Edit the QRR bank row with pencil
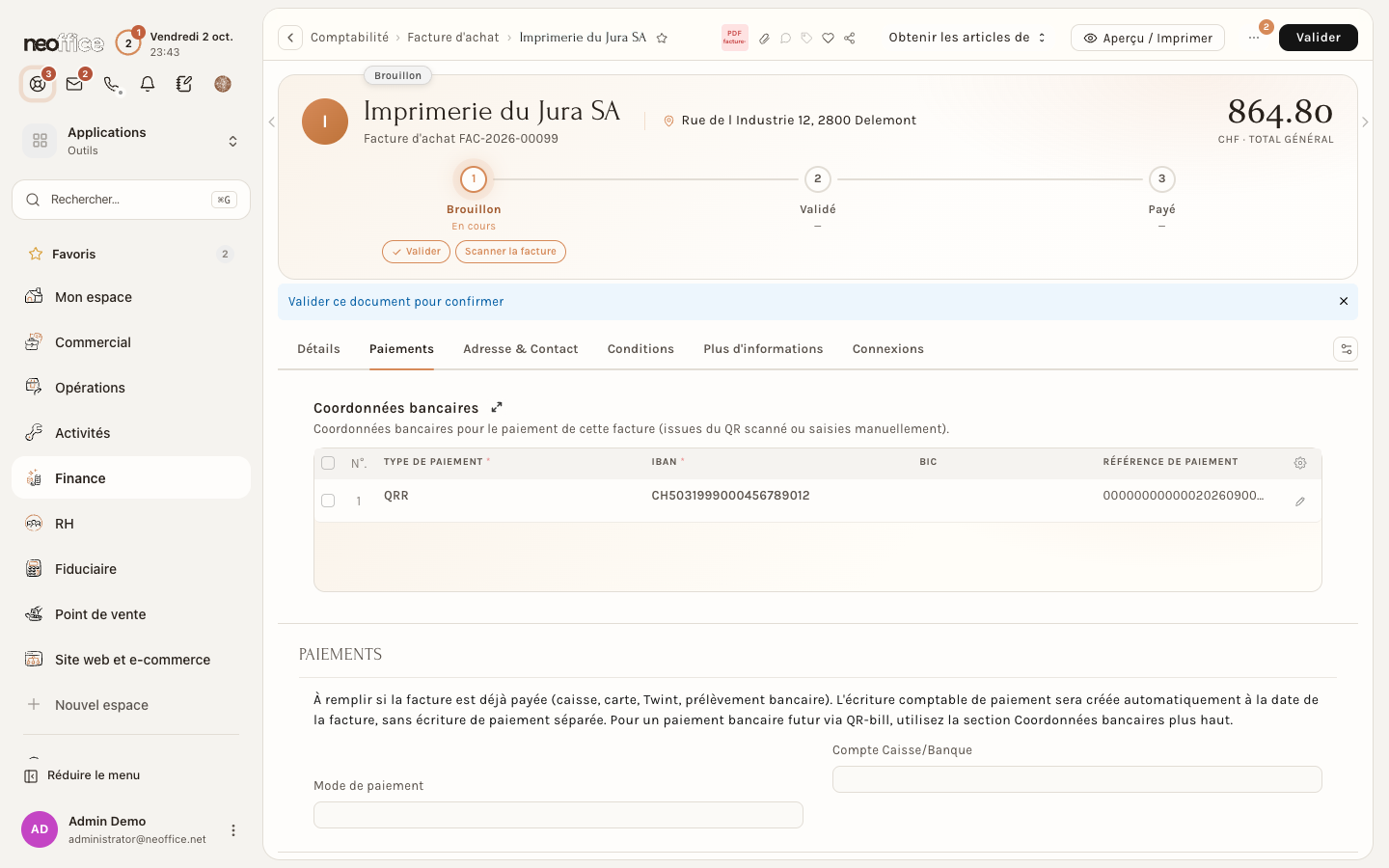The height and width of the screenshot is (868, 1389). (x=1300, y=502)
